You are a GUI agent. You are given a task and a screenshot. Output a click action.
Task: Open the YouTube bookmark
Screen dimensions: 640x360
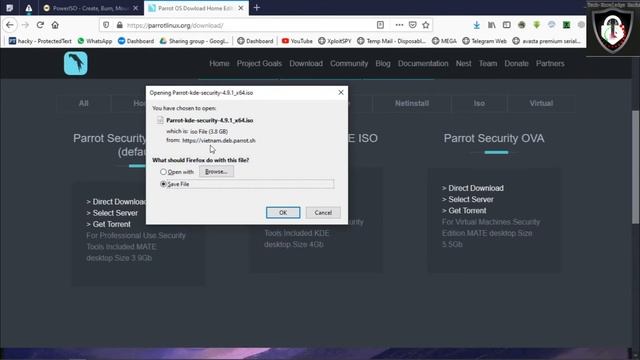297,41
